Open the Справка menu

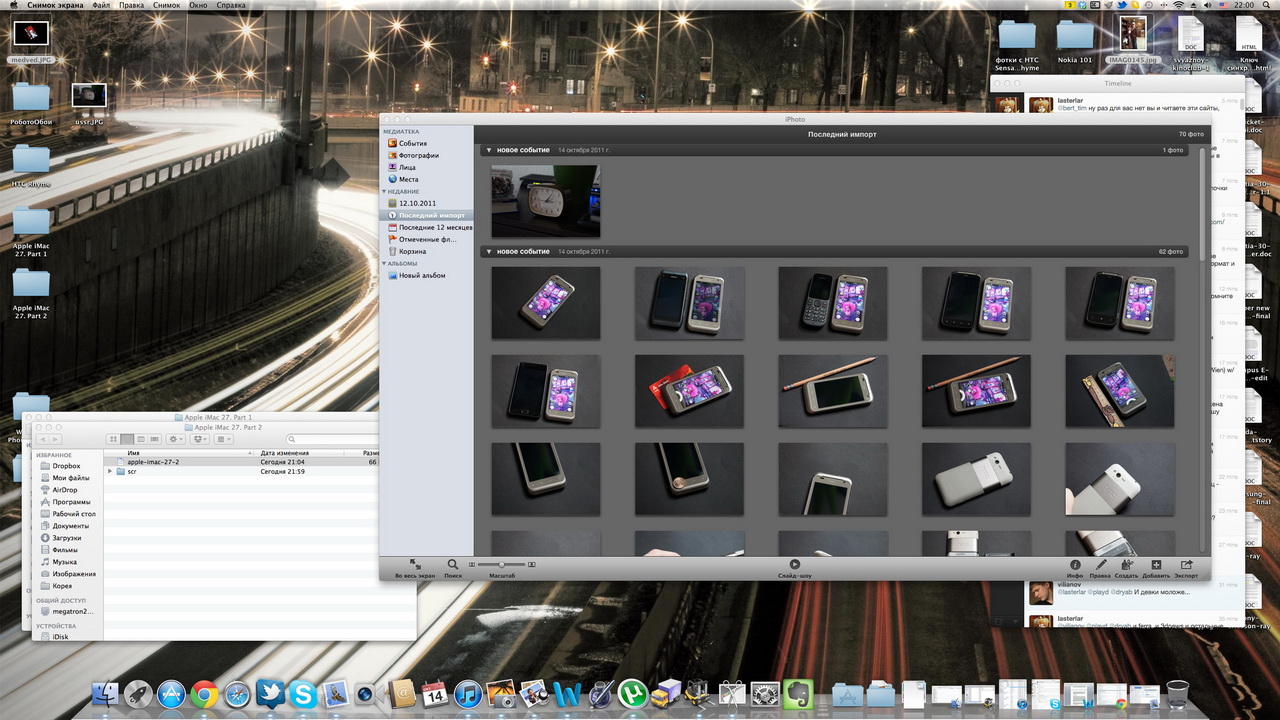pos(231,5)
